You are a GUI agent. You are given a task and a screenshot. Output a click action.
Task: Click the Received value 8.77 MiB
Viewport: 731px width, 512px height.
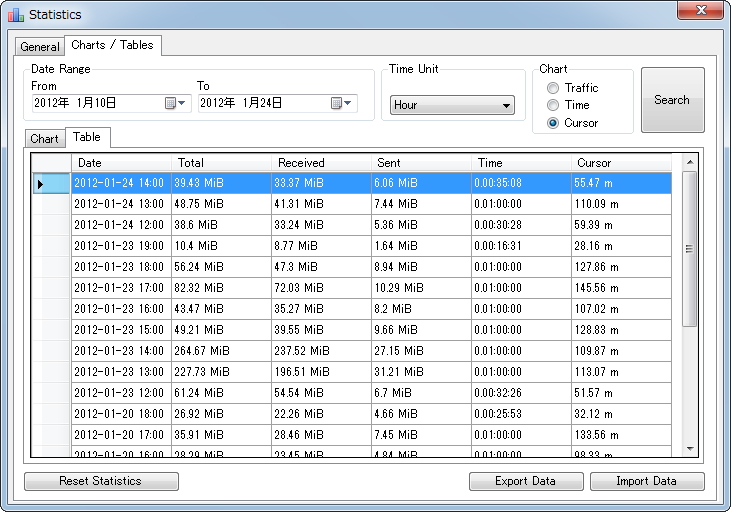coord(321,246)
